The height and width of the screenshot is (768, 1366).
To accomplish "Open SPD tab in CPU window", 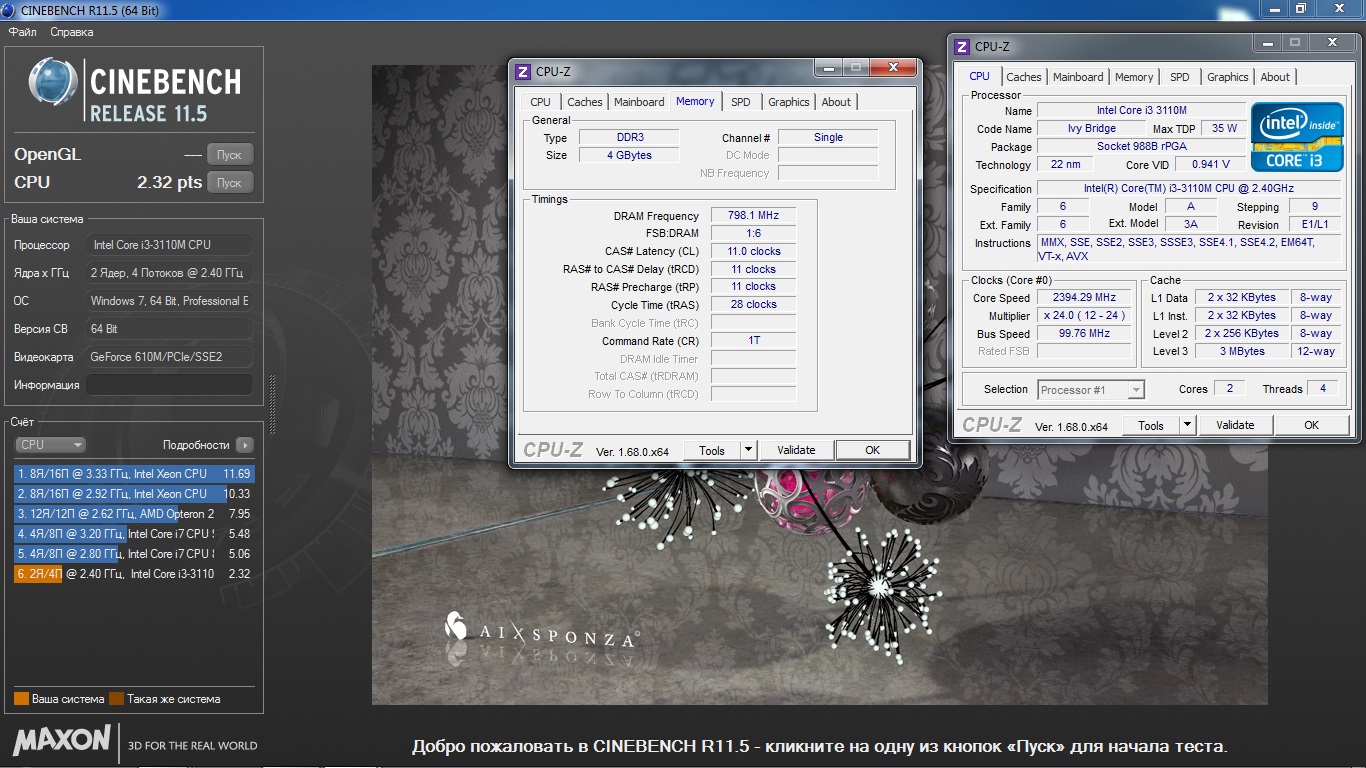I will point(1180,77).
